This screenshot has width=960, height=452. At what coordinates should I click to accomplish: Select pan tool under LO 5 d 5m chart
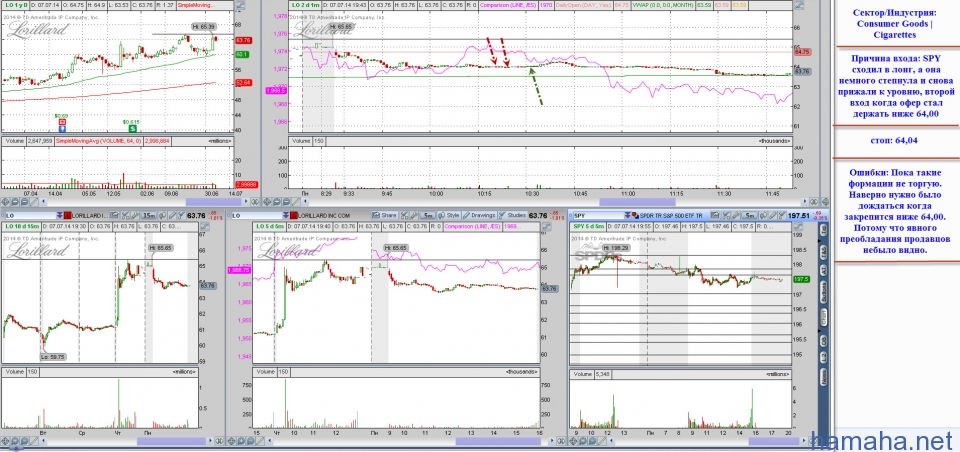point(231,440)
